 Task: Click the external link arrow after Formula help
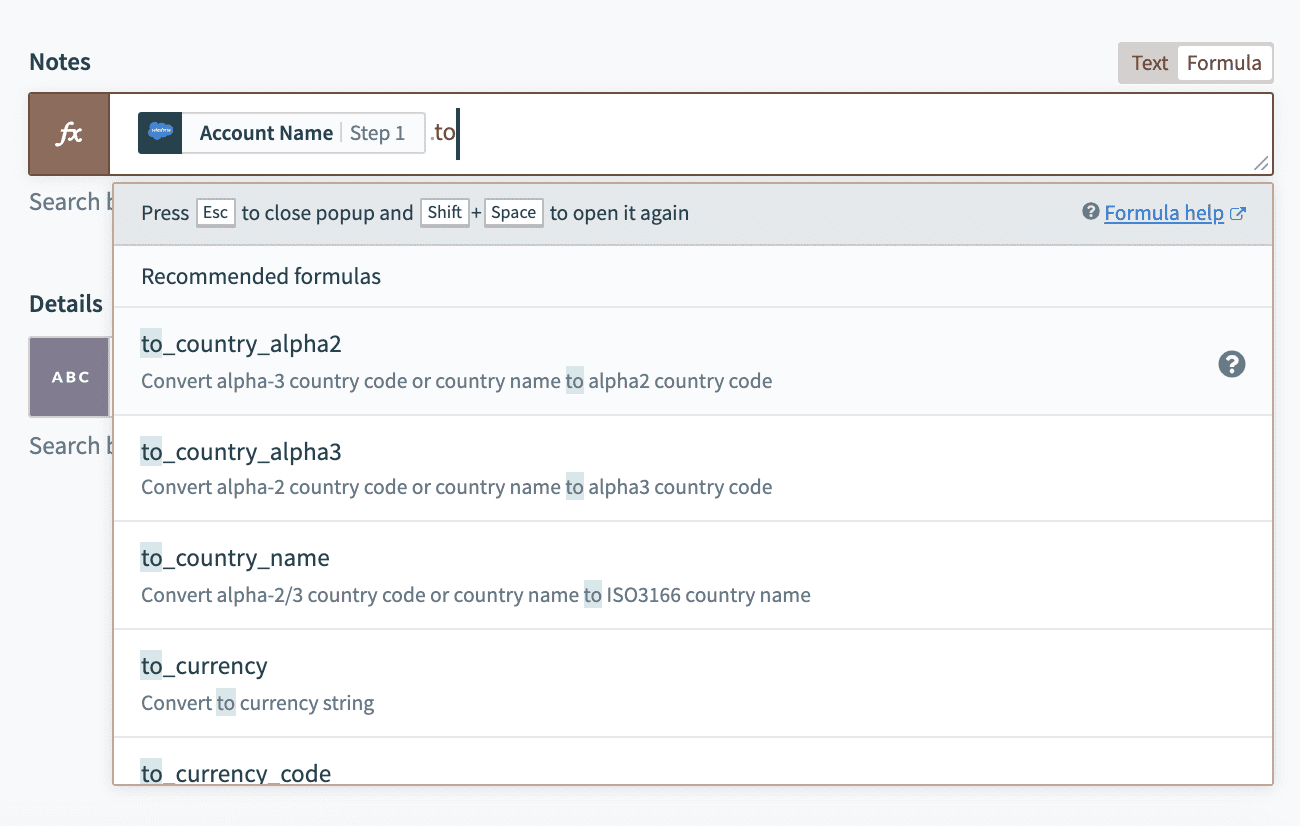[x=1236, y=211]
